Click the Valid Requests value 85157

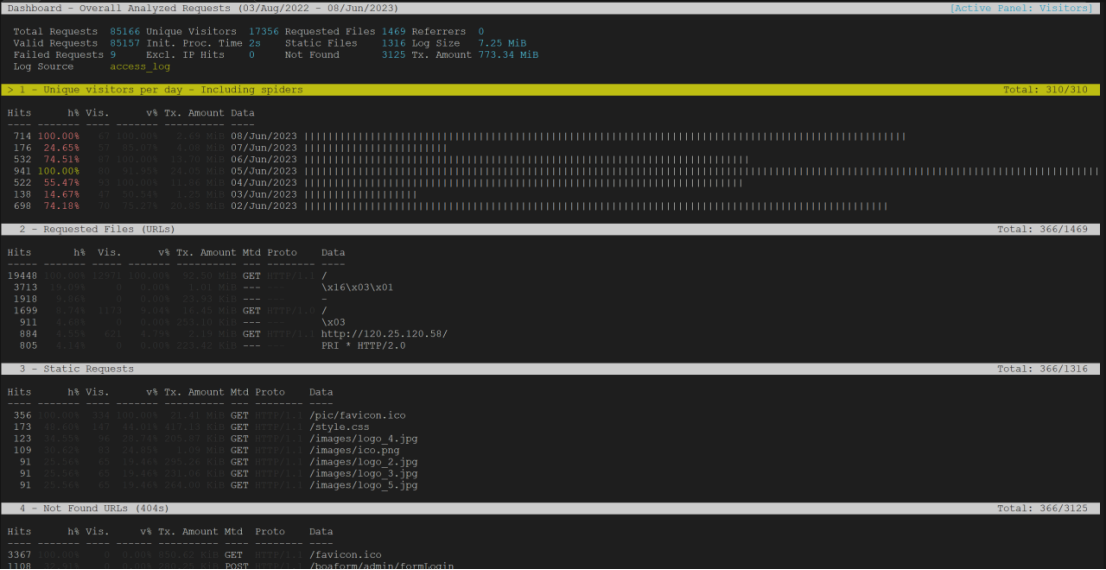[x=125, y=43]
